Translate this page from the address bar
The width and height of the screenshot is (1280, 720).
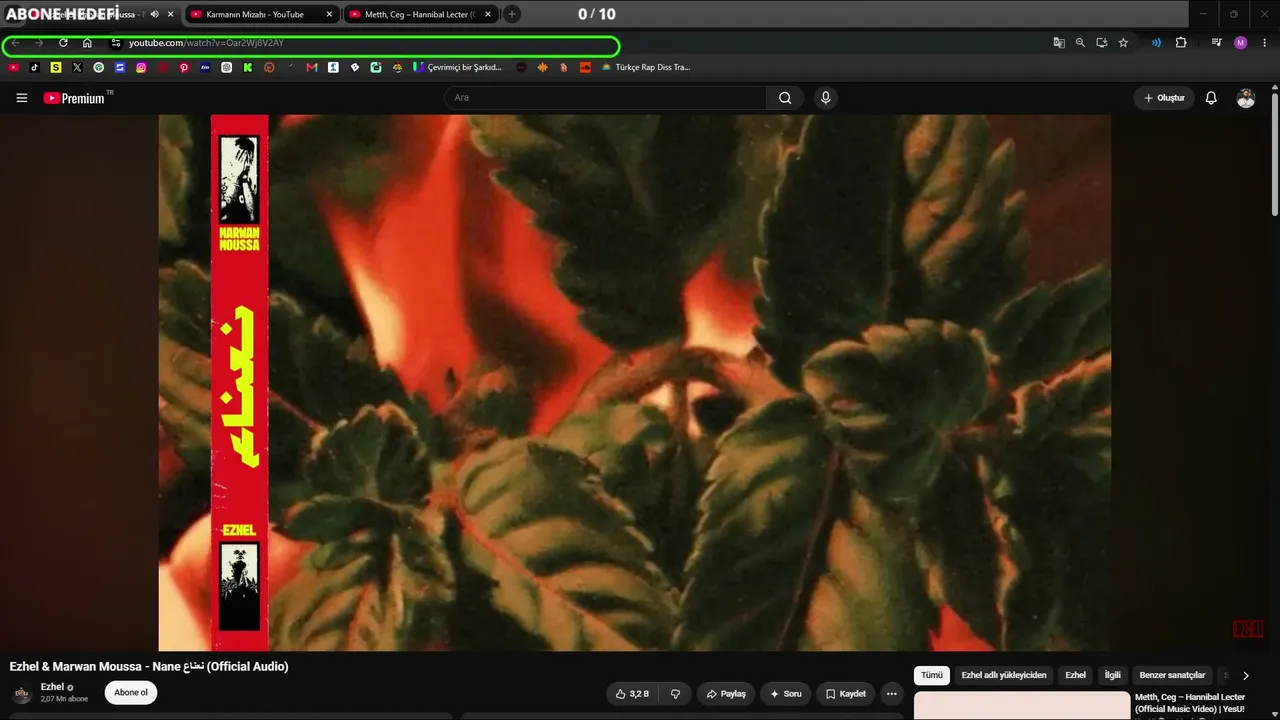(1059, 43)
